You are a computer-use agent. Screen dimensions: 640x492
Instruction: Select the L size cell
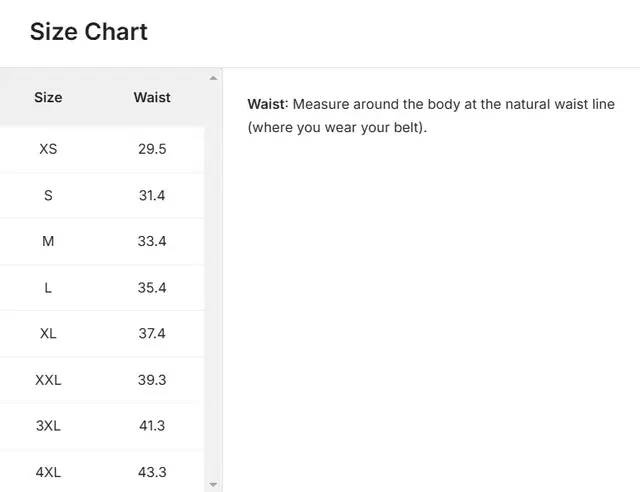[48, 287]
